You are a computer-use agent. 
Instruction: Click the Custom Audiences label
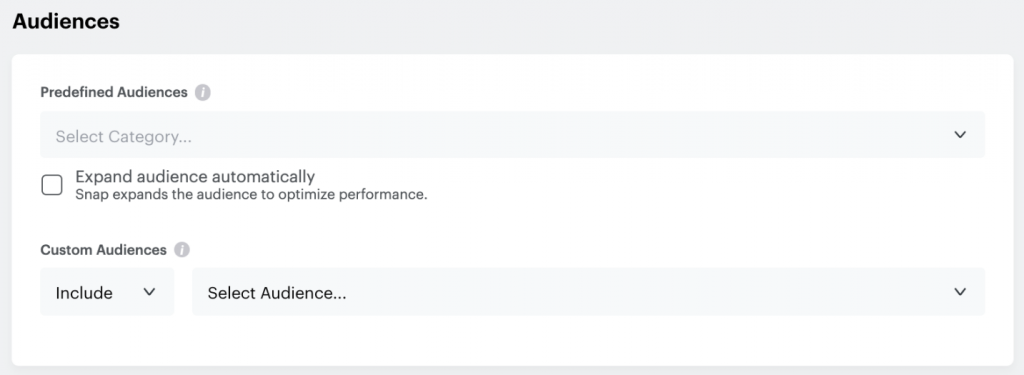tap(103, 250)
